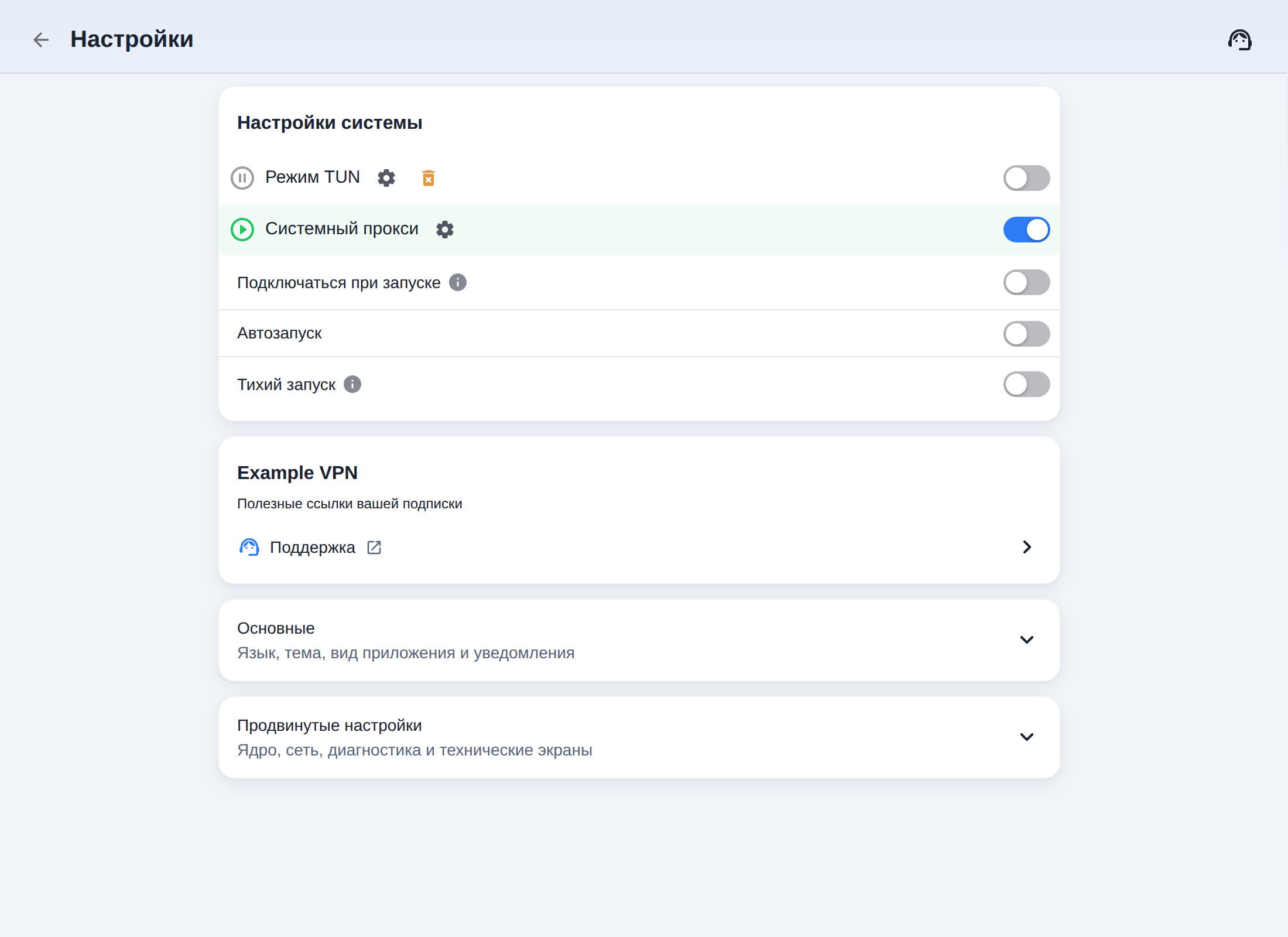Image resolution: width=1288 pixels, height=937 pixels.
Task: Click Полезные ссылки вашей подписки text
Action: pyautogui.click(x=350, y=504)
